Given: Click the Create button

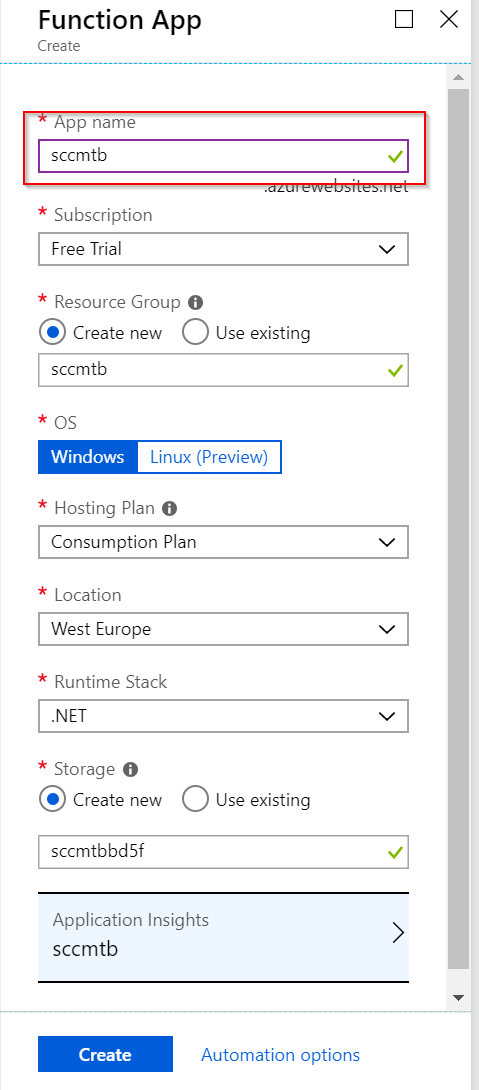Looking at the screenshot, I should tap(105, 1055).
